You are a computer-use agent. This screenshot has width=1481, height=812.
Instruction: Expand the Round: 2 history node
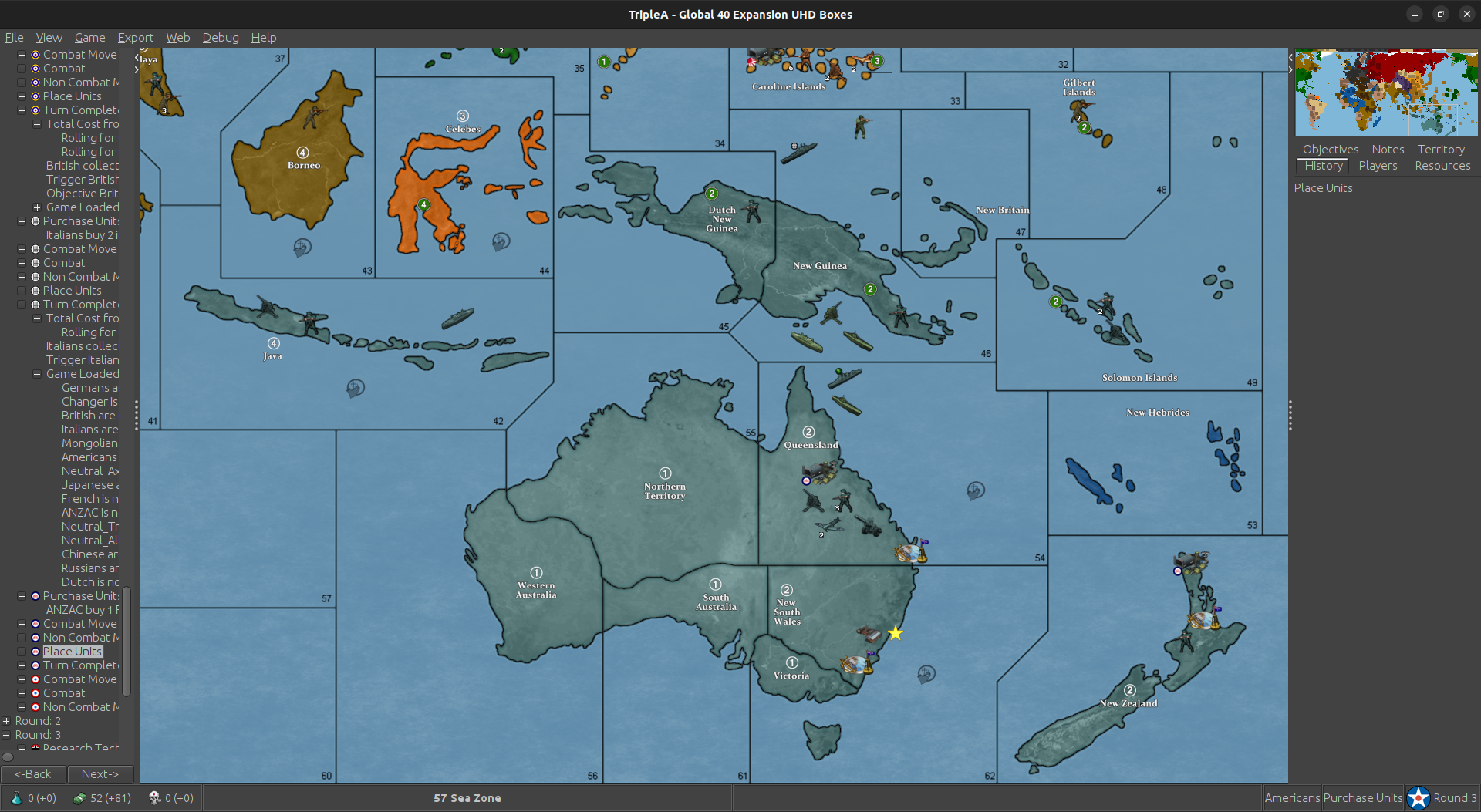(7, 721)
